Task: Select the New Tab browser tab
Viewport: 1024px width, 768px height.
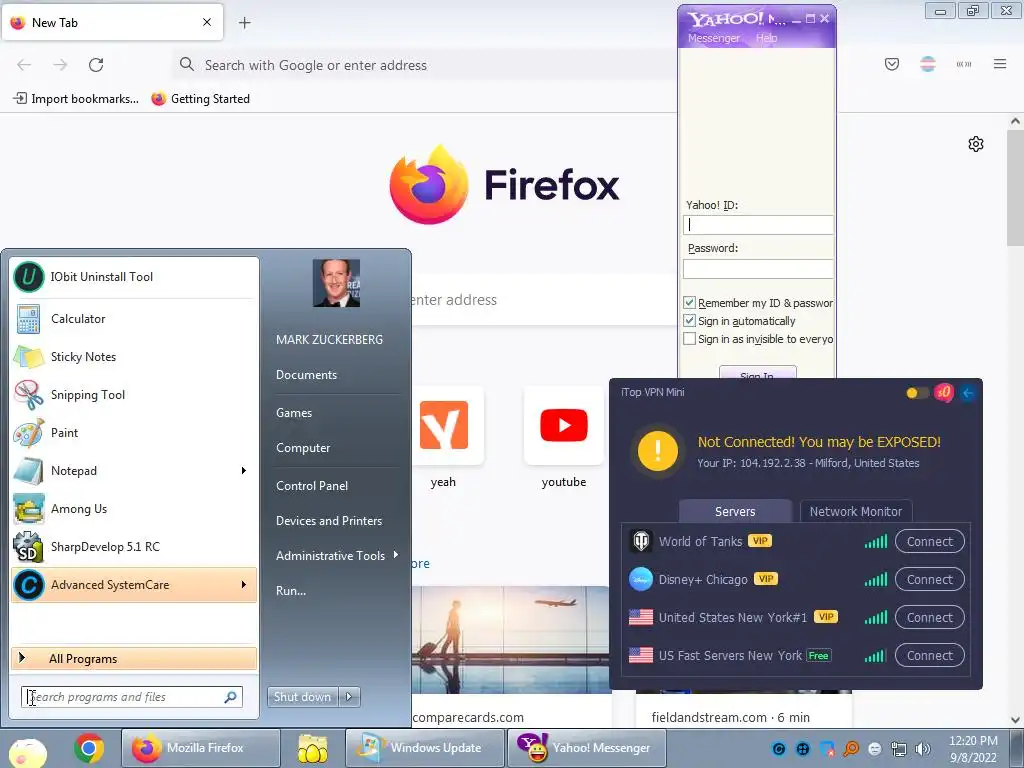Action: coord(112,23)
